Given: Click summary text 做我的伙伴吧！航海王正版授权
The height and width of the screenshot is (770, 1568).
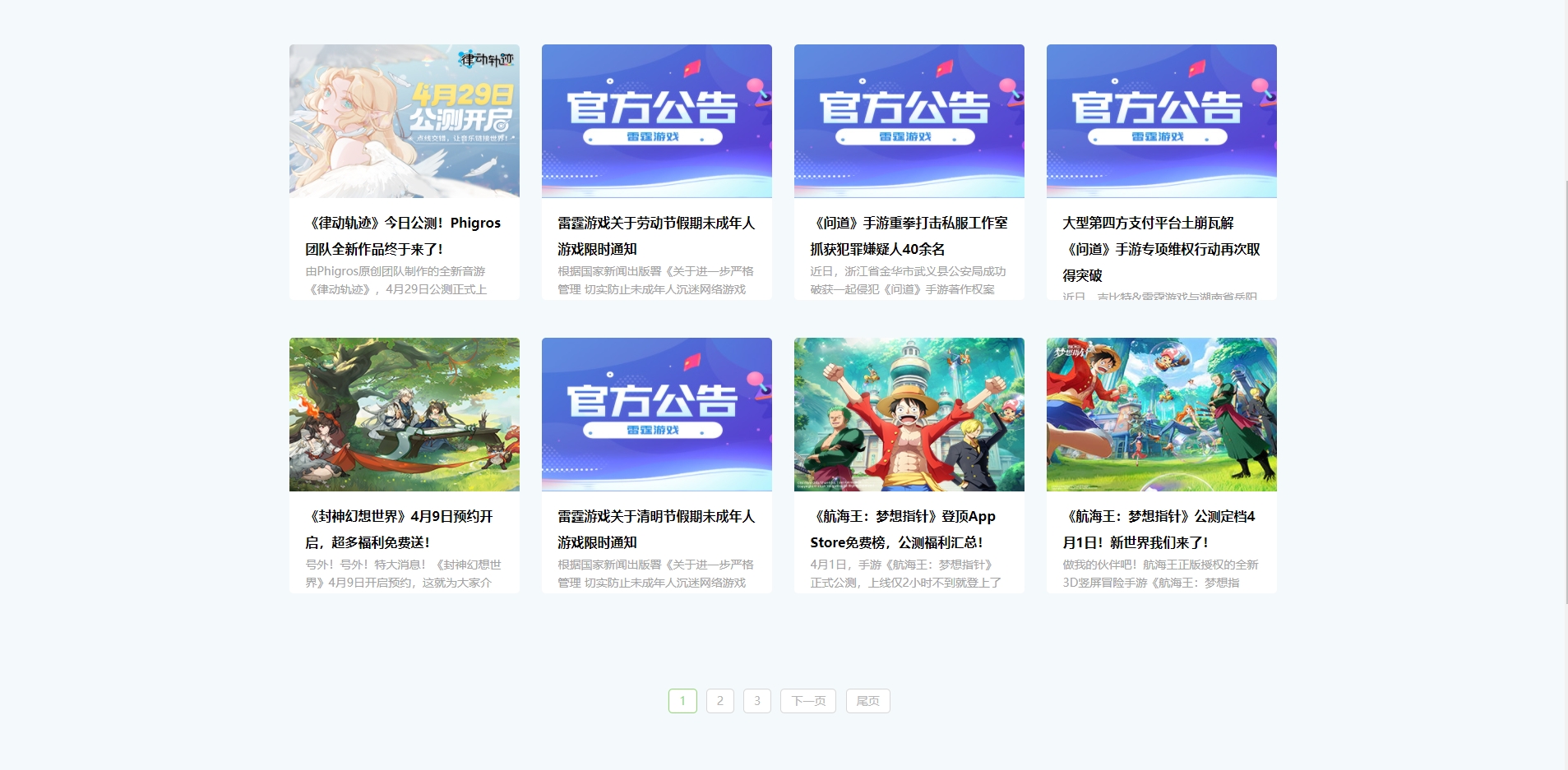Looking at the screenshot, I should pyautogui.click(x=1160, y=574).
